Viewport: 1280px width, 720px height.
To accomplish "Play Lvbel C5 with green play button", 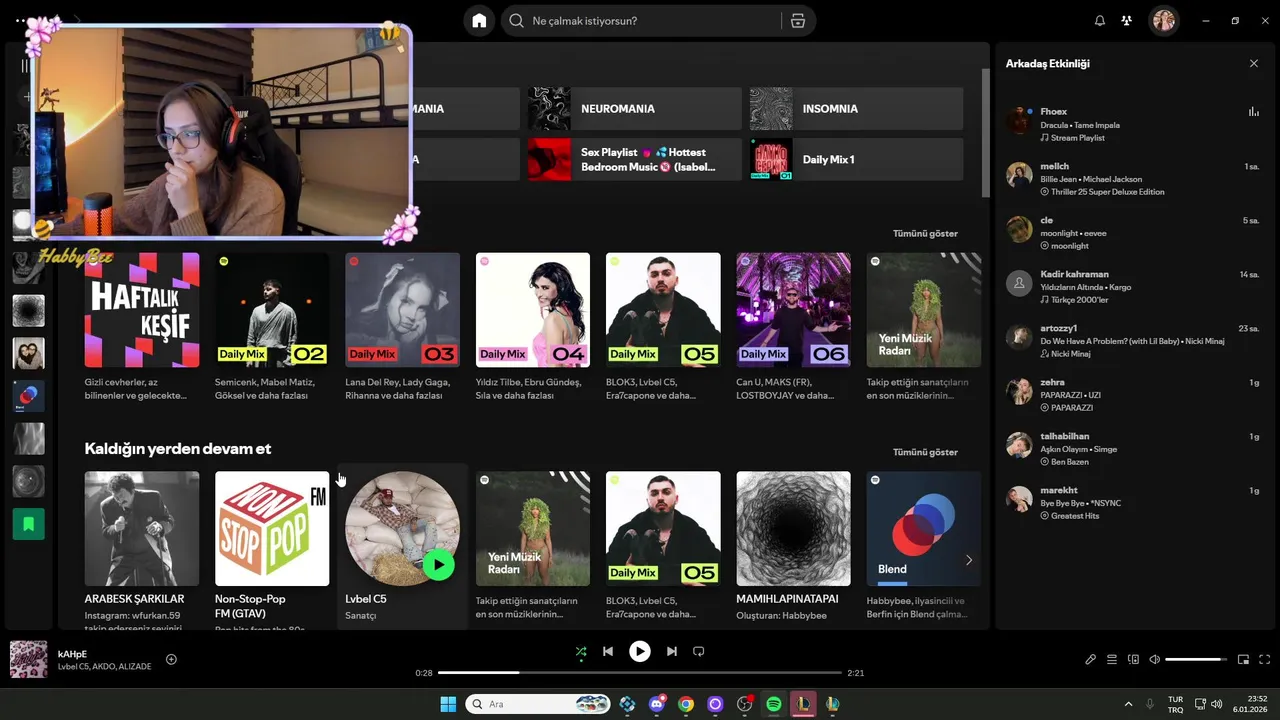I will click(438, 564).
